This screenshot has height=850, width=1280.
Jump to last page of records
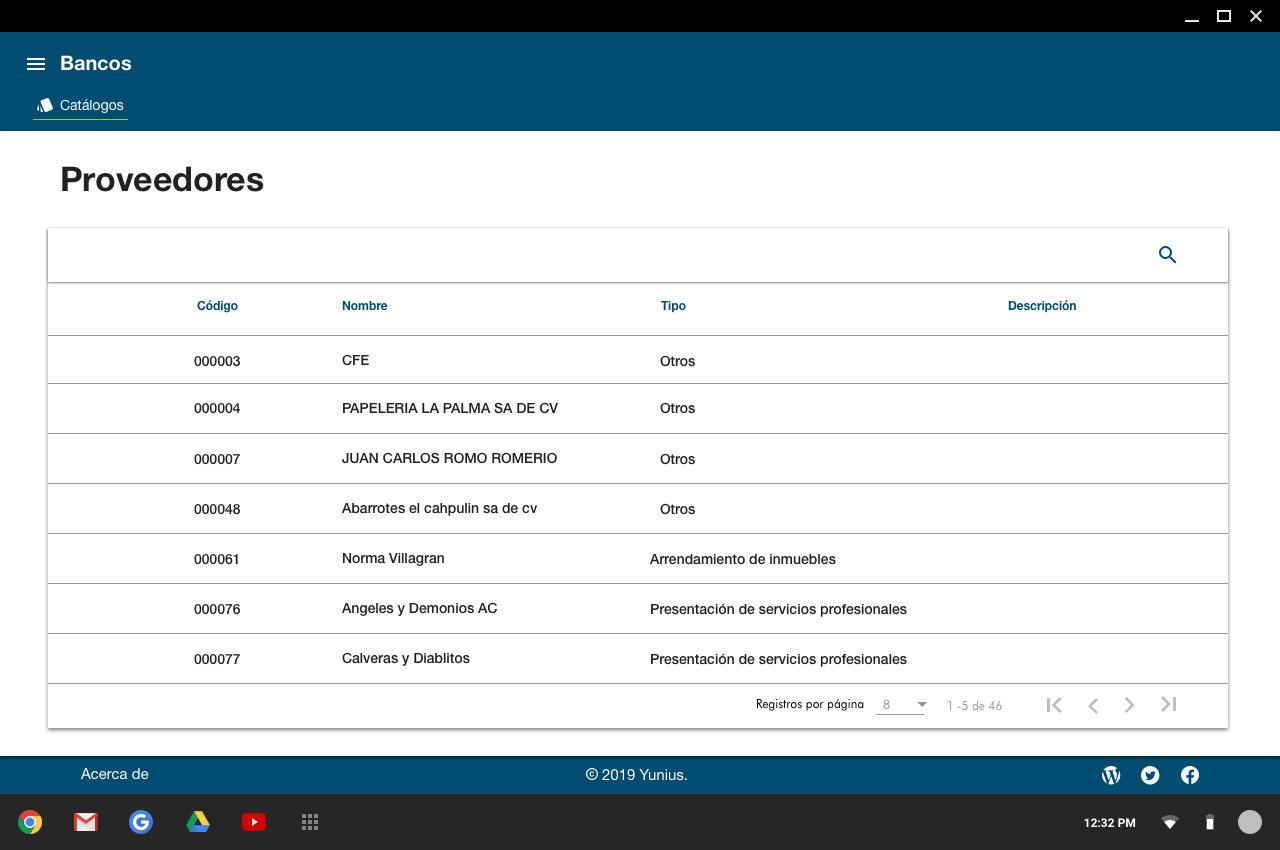[1168, 705]
